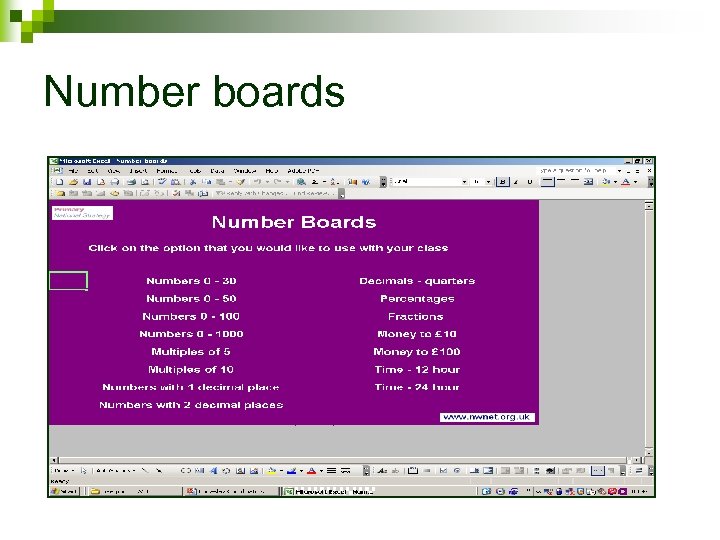
Task: Click the Money to £10 option
Action: (417, 334)
